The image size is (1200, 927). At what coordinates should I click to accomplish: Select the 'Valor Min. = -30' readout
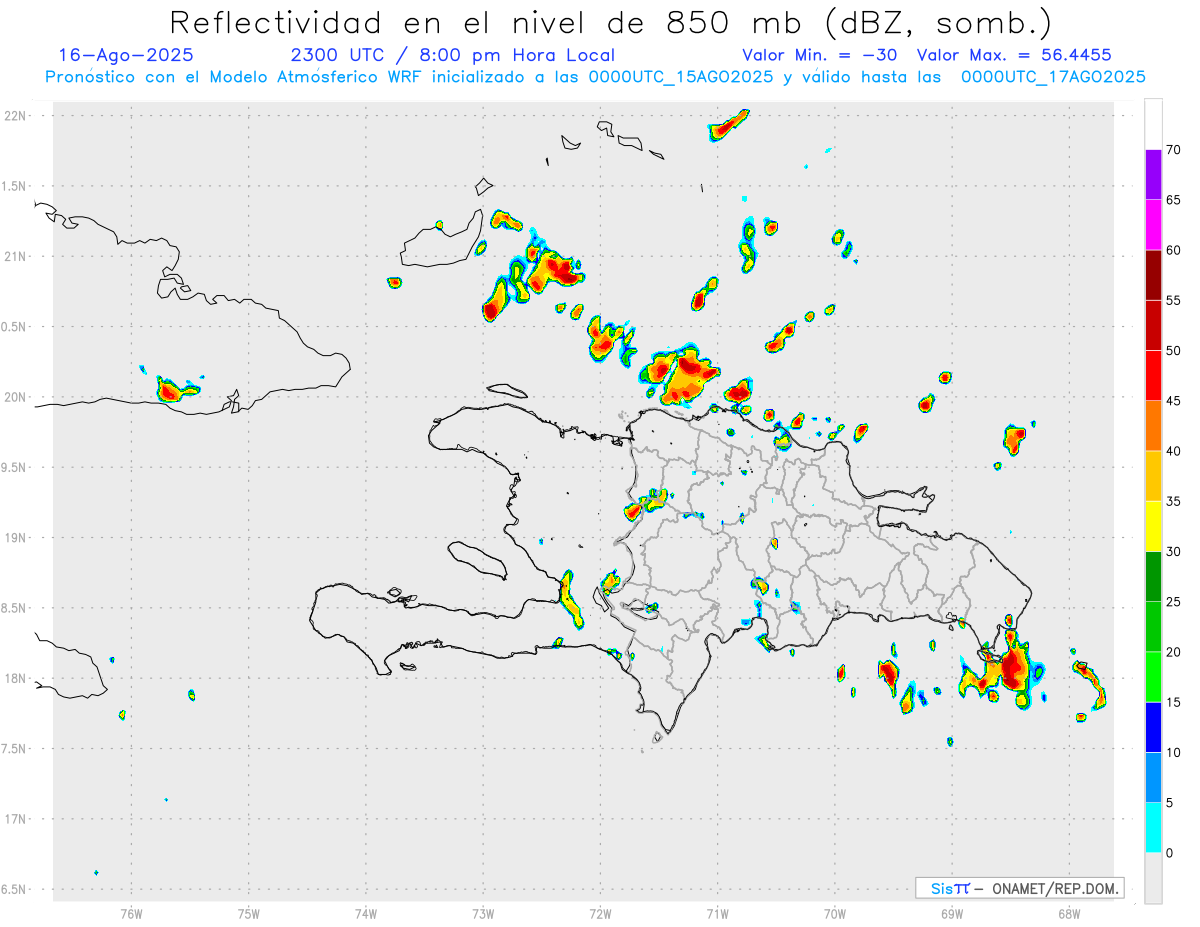tap(820, 56)
